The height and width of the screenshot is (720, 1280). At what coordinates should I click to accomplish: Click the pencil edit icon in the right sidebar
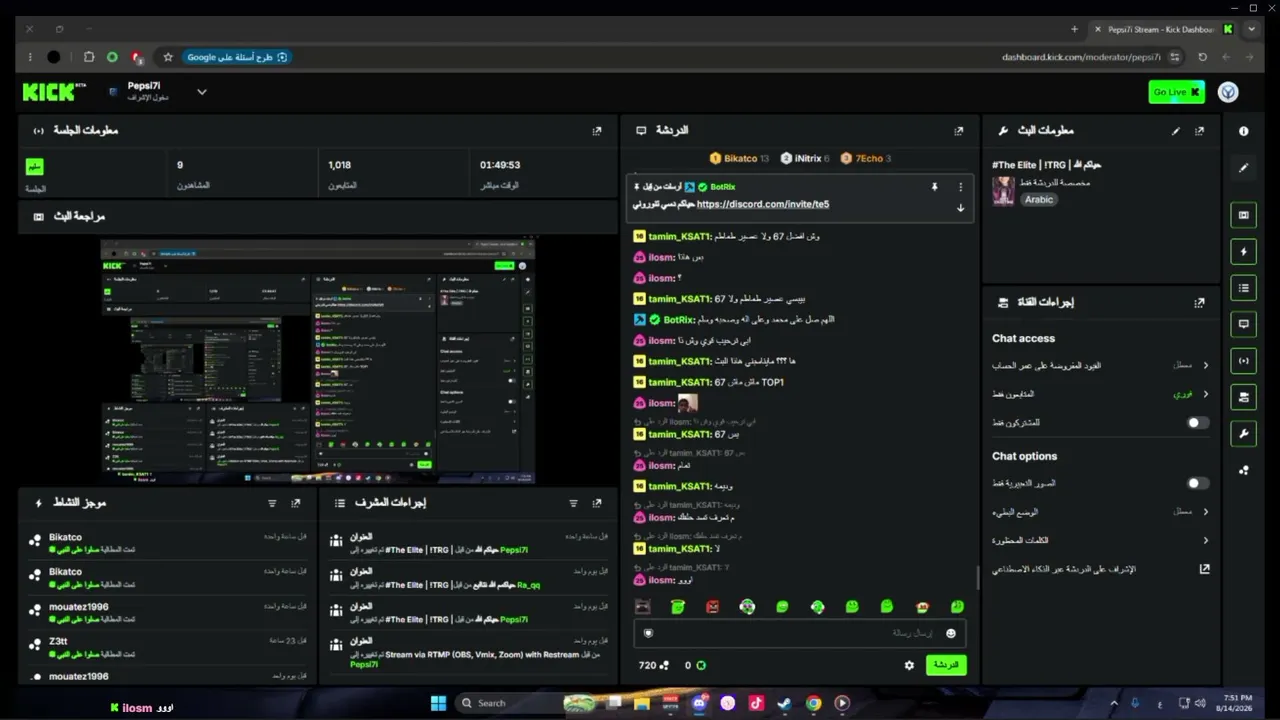click(x=1243, y=168)
